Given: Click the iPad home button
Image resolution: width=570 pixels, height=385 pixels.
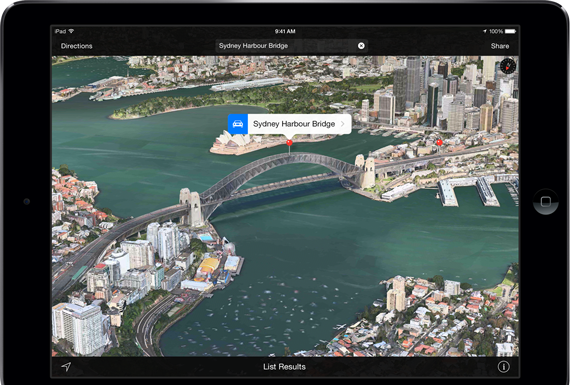Looking at the screenshot, I should (545, 201).
